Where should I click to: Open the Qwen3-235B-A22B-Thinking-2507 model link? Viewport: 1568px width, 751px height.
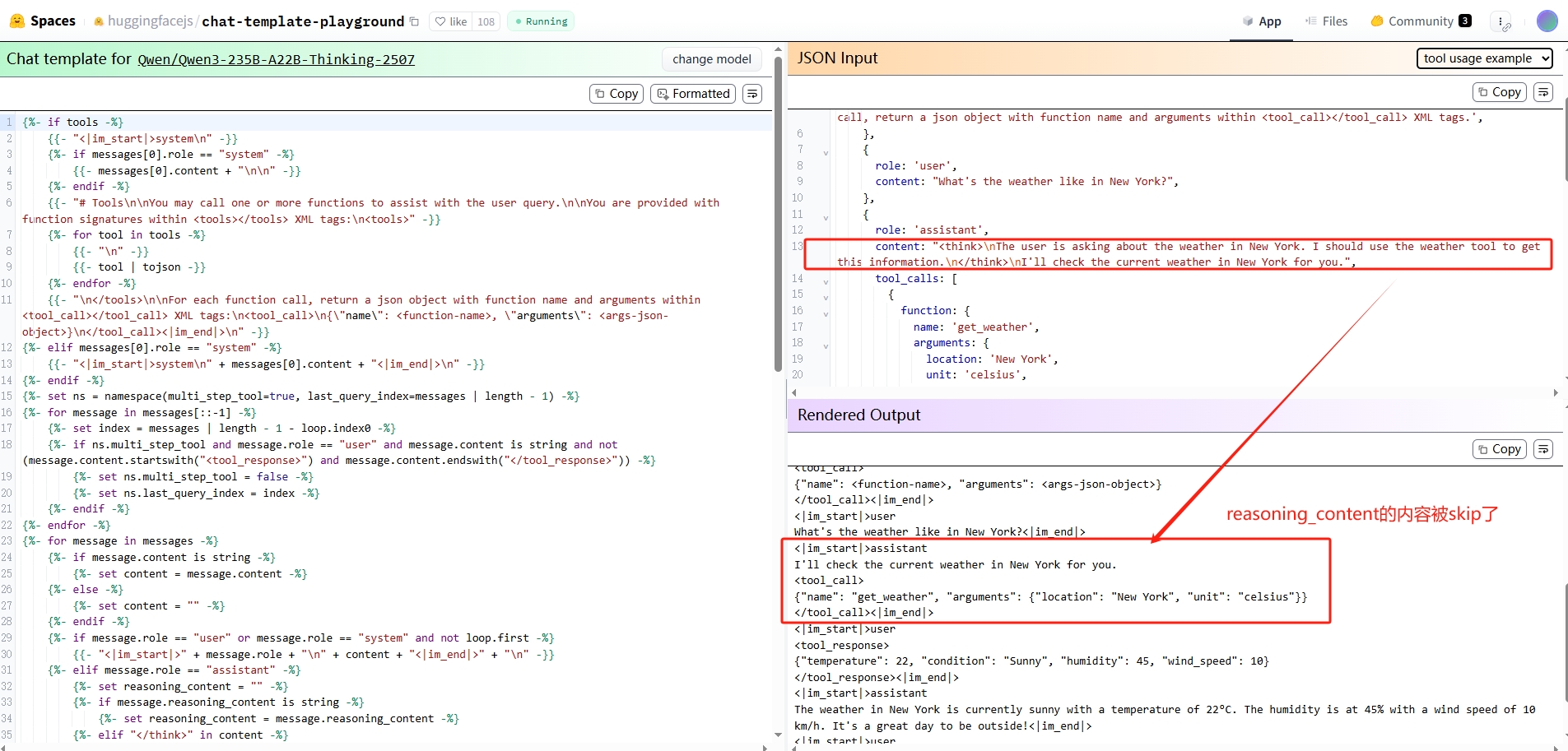(276, 59)
